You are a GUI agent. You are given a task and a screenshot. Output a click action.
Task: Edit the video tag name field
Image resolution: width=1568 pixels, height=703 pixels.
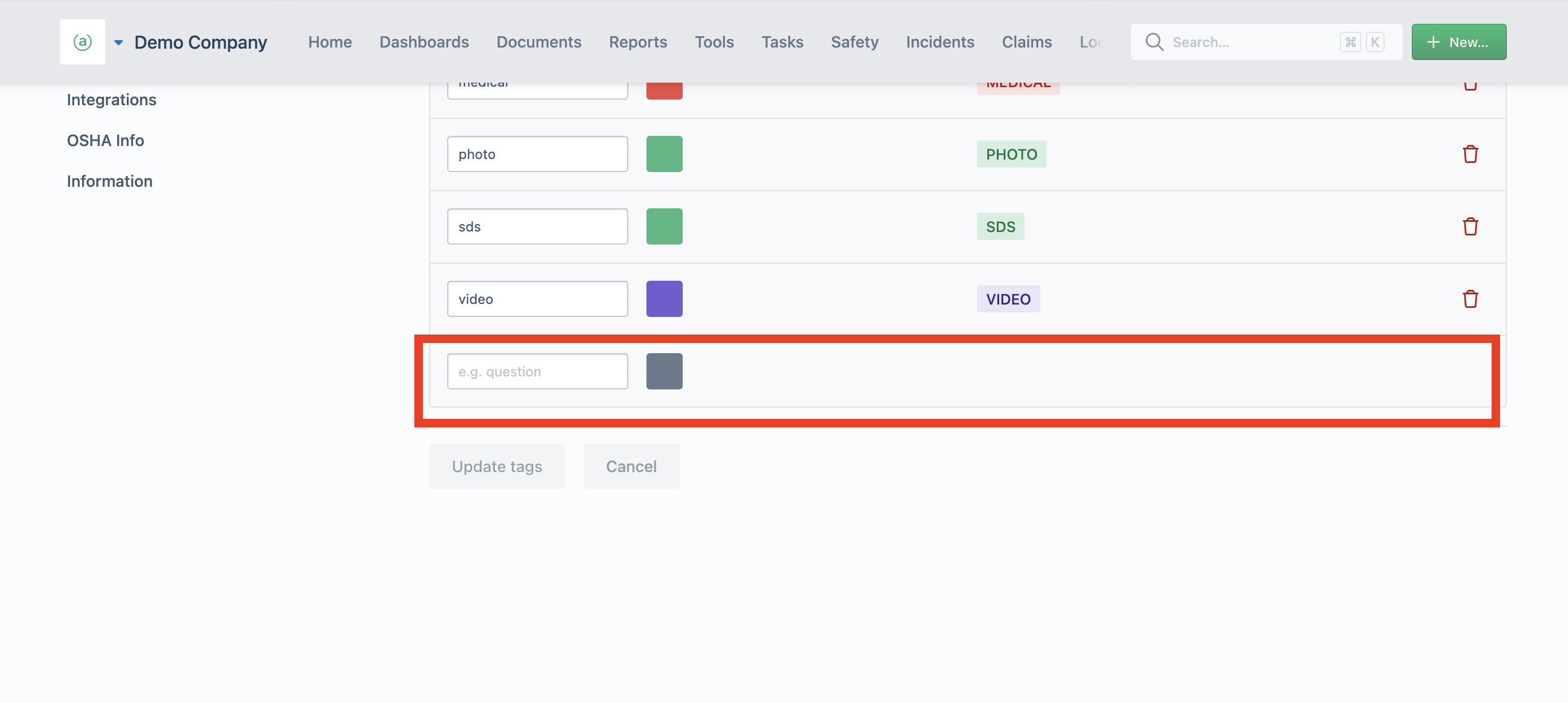(537, 299)
